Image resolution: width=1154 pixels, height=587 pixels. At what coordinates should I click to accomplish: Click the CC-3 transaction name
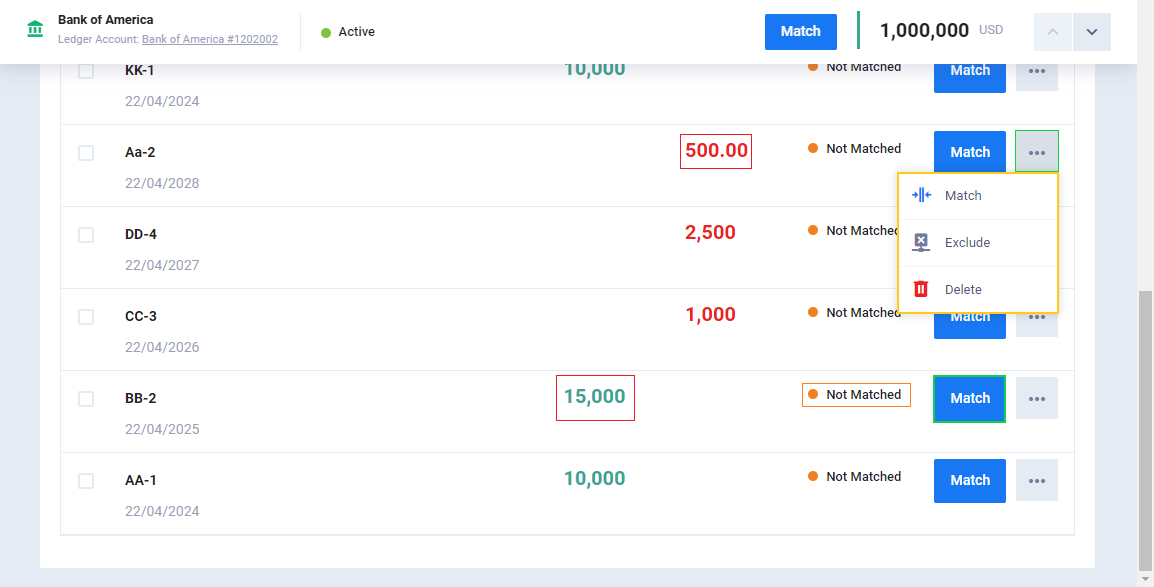(141, 317)
